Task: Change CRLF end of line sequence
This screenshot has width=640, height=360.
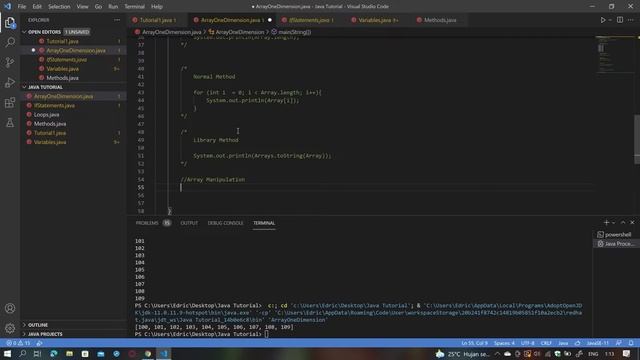Action: pos(546,343)
